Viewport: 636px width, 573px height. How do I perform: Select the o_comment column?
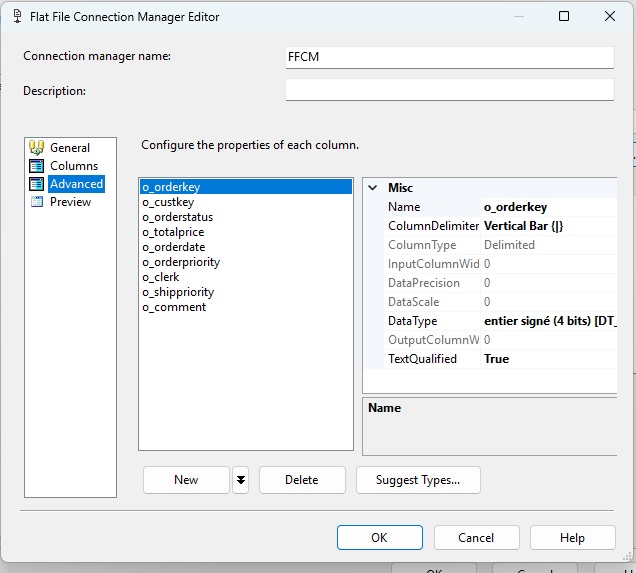coord(246,307)
